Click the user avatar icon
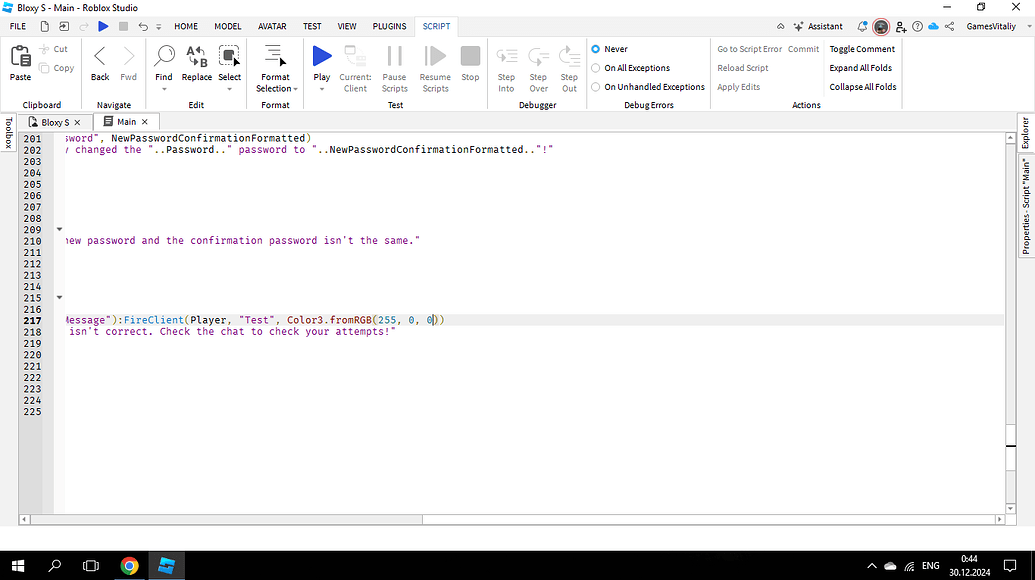The height and width of the screenshot is (580, 1035). (881, 26)
